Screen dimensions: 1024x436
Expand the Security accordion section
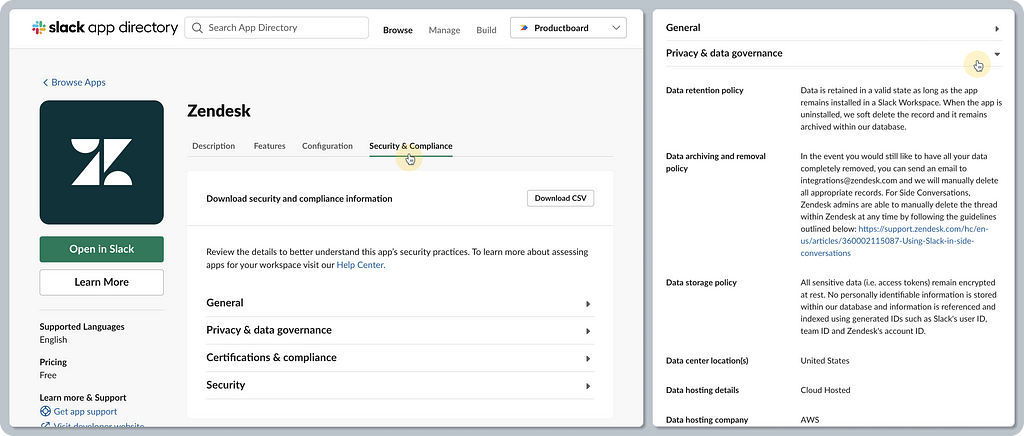click(x=399, y=385)
